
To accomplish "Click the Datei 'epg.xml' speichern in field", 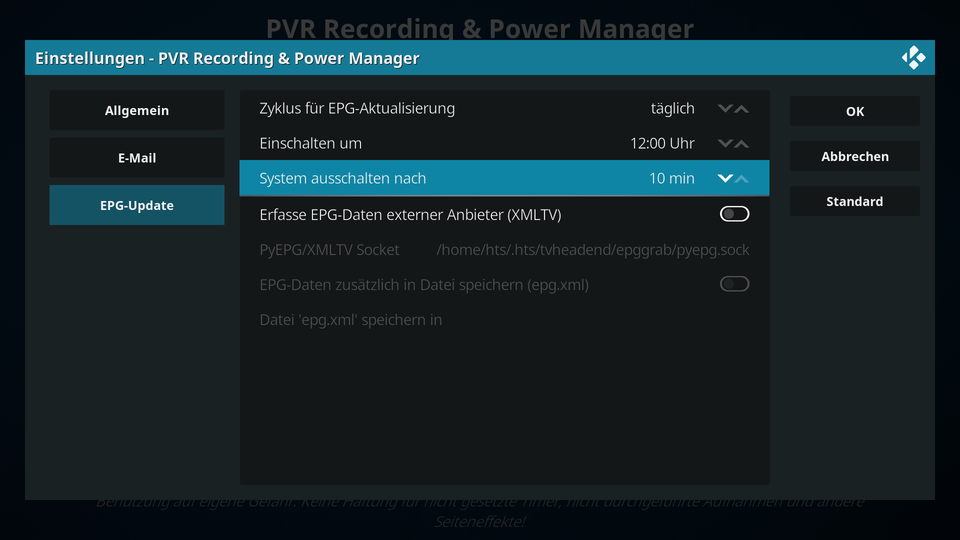I will coord(504,320).
